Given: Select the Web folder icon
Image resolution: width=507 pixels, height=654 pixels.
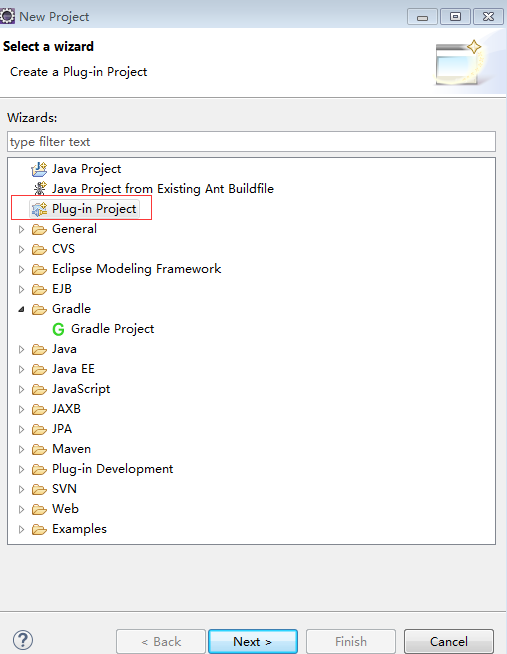Looking at the screenshot, I should click(x=39, y=509).
